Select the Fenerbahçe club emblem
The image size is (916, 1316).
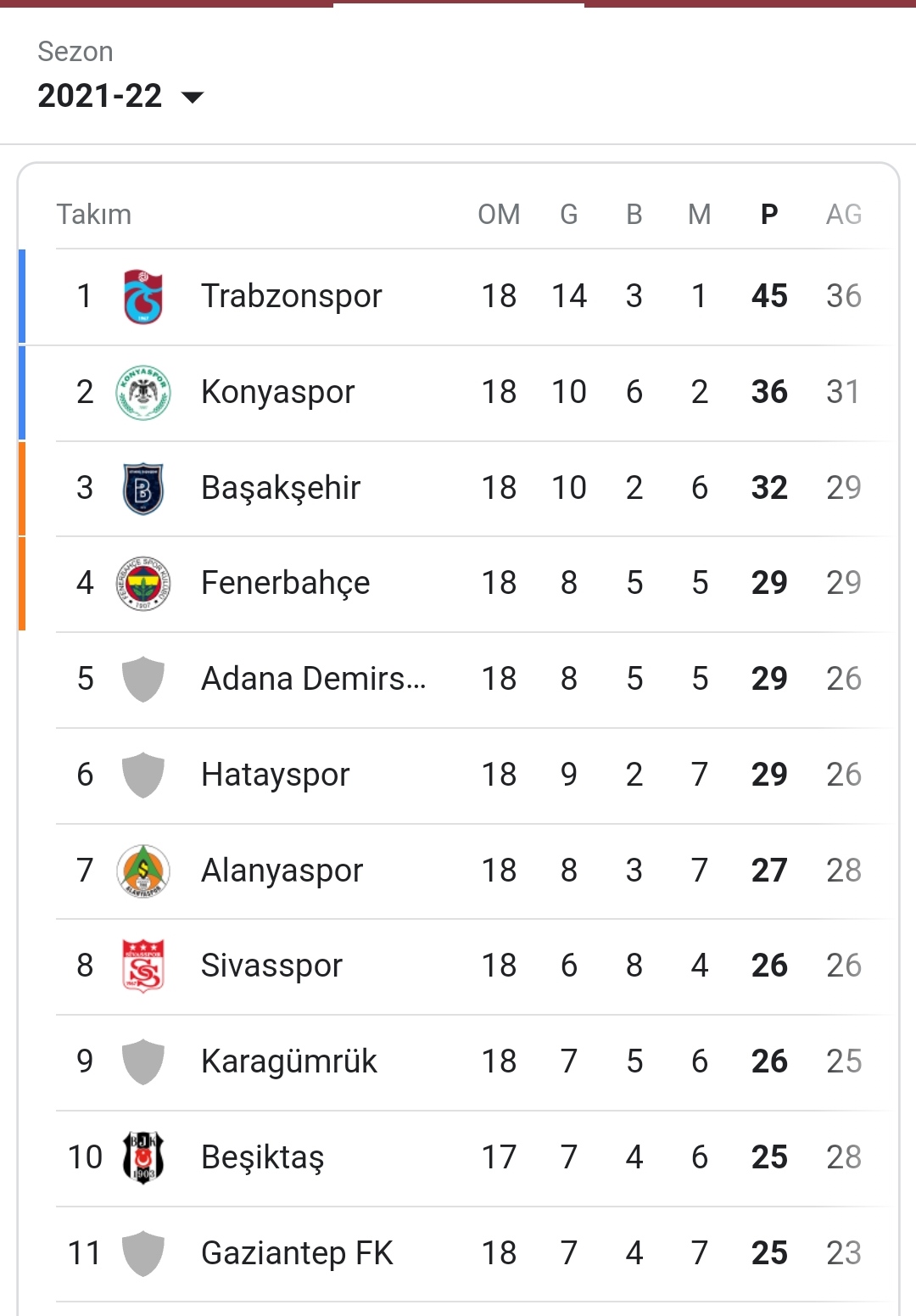click(143, 584)
